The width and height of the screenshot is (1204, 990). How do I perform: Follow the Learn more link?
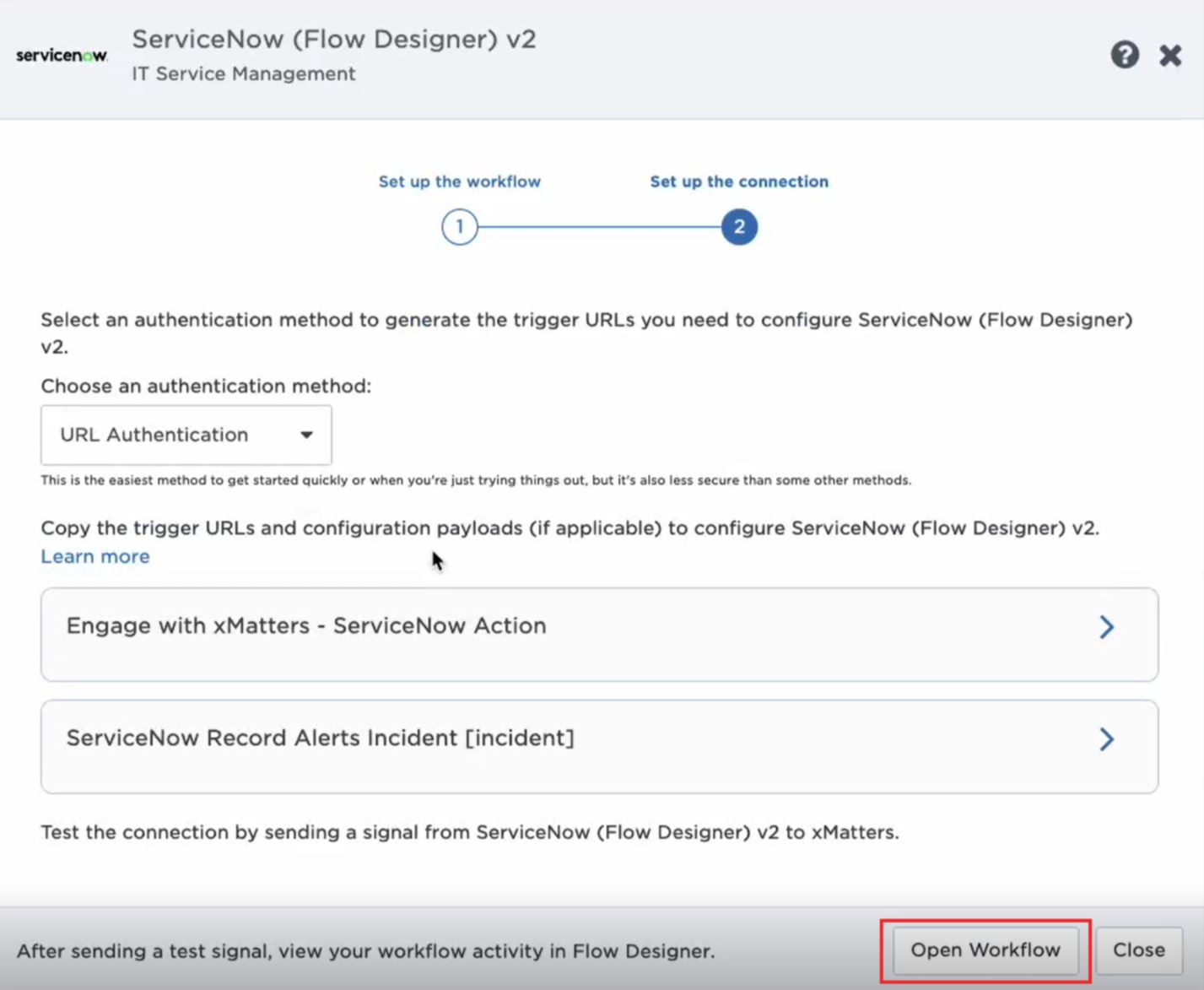coord(95,556)
